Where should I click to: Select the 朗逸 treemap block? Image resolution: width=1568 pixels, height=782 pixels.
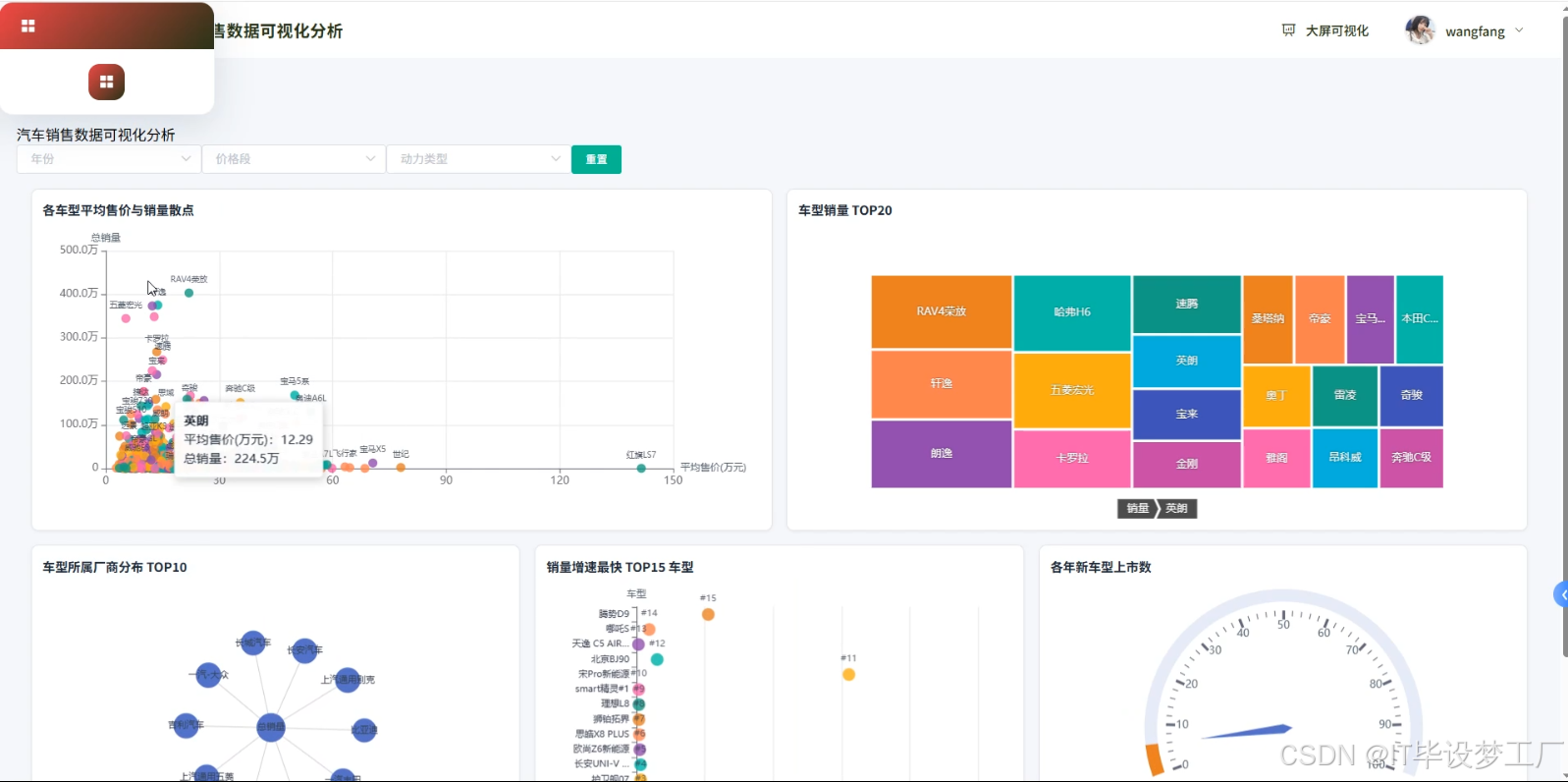pyautogui.click(x=942, y=454)
